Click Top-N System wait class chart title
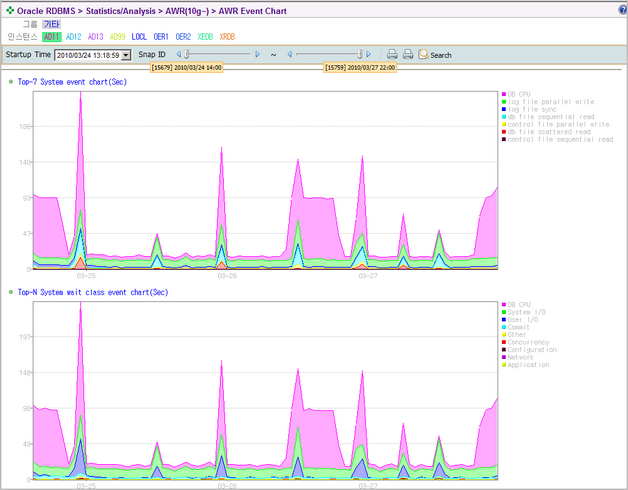Screen dimensions: 628x490 (x=93, y=292)
